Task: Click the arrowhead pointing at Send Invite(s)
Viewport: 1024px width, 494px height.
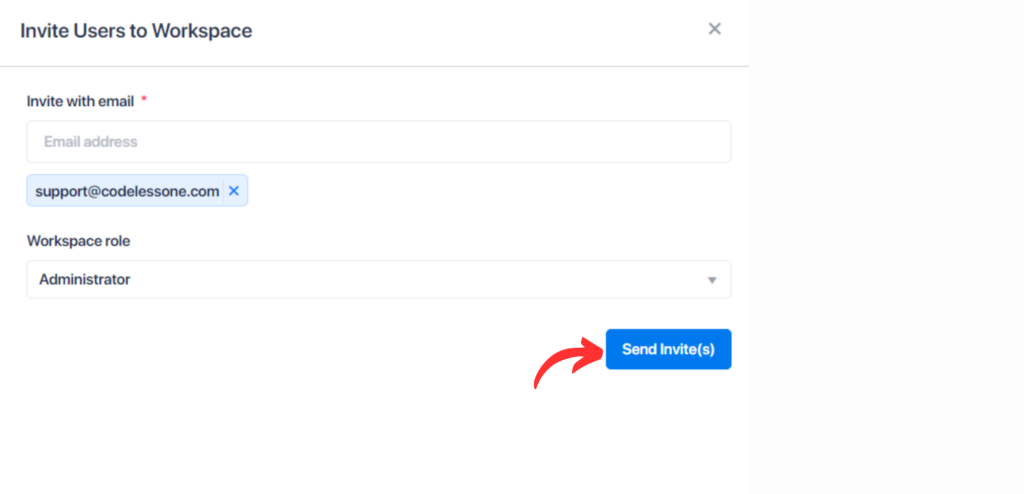Action: 593,350
